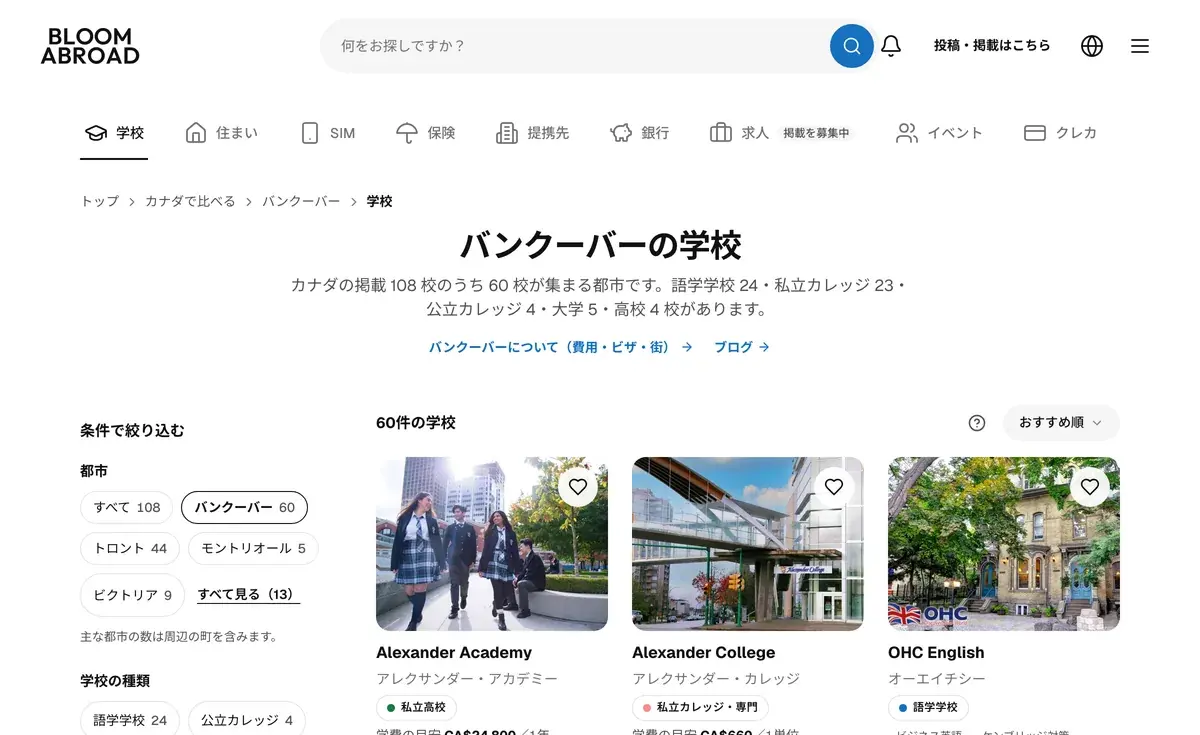Click the BLOOM ABROAD logo
This screenshot has width=1200, height=735.
[90, 46]
